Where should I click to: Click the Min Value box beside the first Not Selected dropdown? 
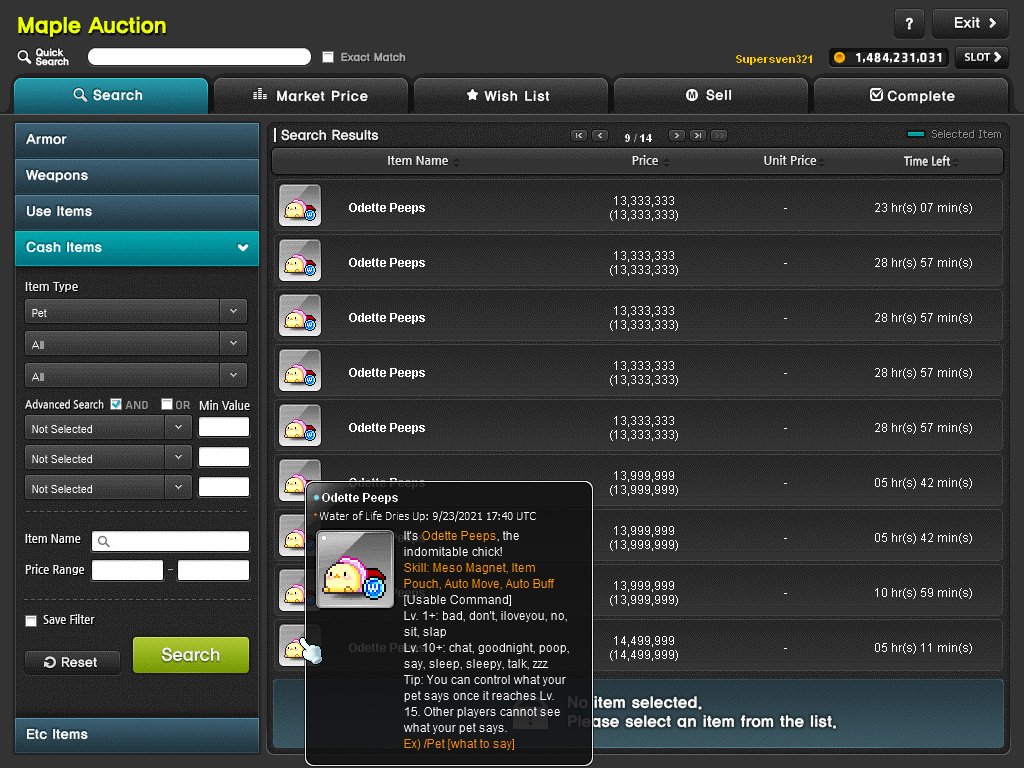[x=224, y=427]
